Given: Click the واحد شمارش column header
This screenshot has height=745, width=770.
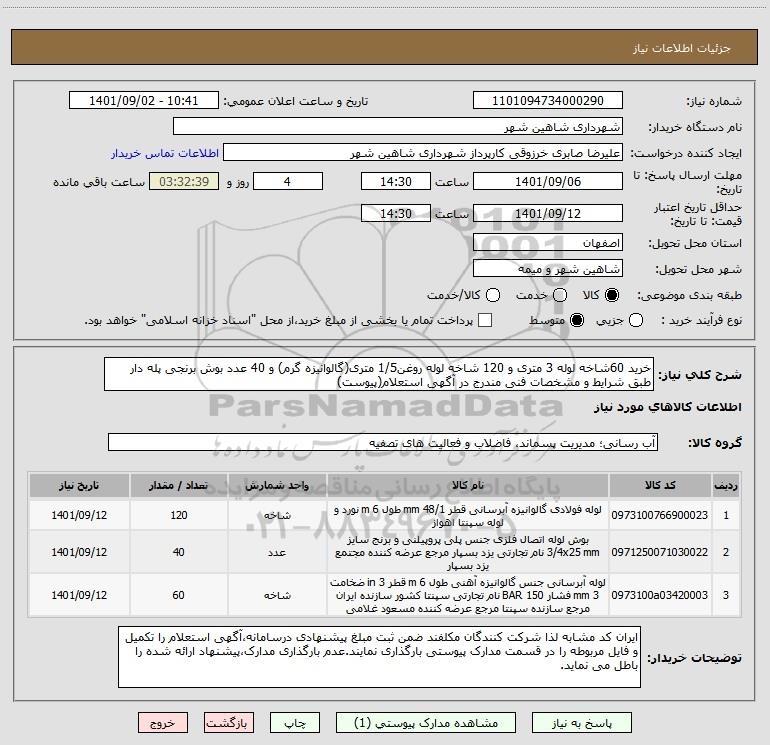Looking at the screenshot, I should tap(277, 486).
